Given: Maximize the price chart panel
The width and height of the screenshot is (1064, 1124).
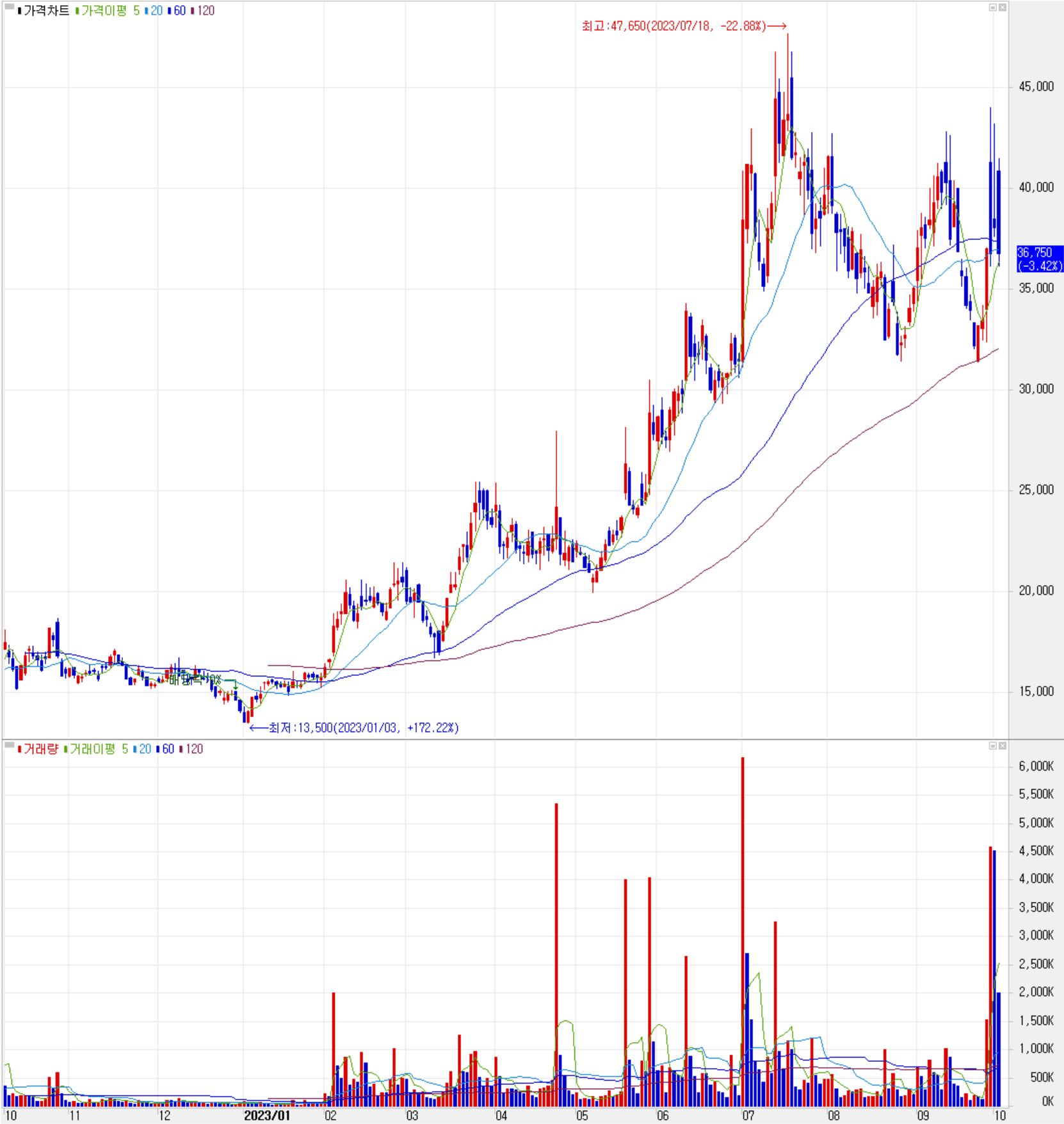Looking at the screenshot, I should coord(993,7).
